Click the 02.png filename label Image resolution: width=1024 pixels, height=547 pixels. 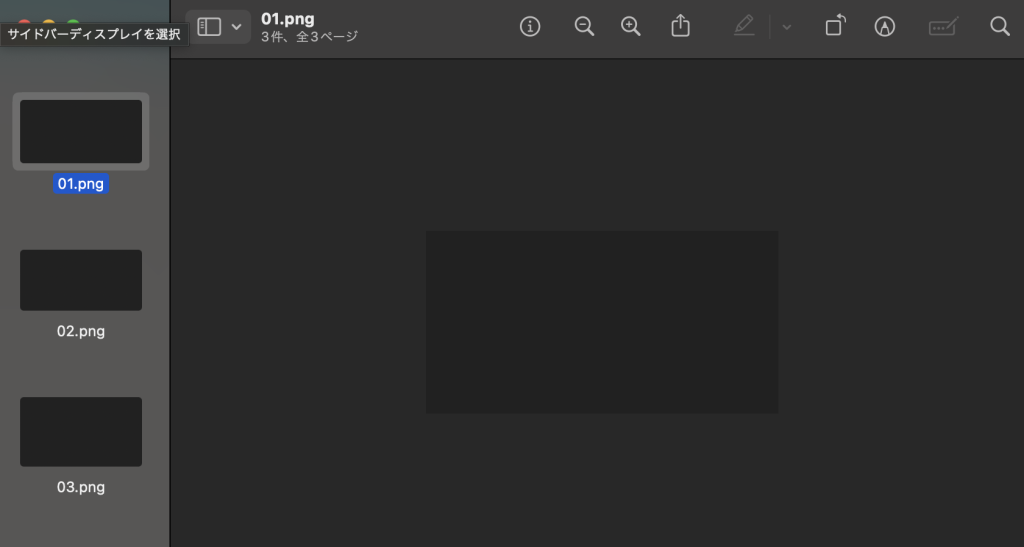(81, 331)
